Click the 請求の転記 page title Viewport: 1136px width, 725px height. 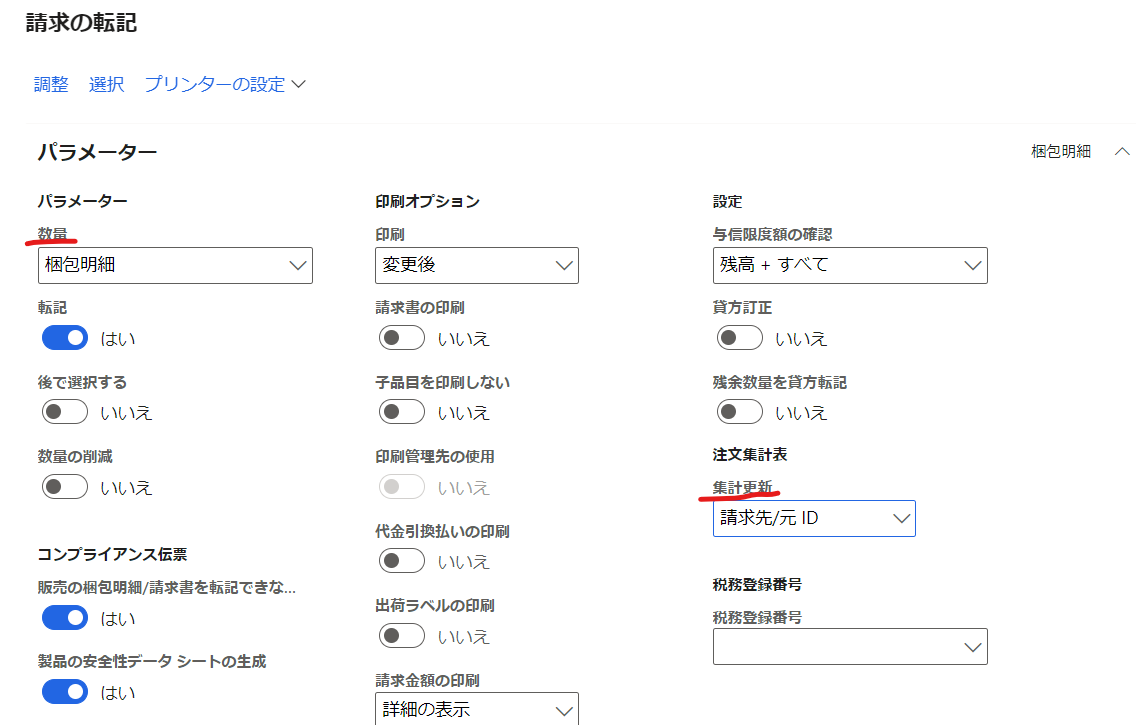[x=81, y=22]
